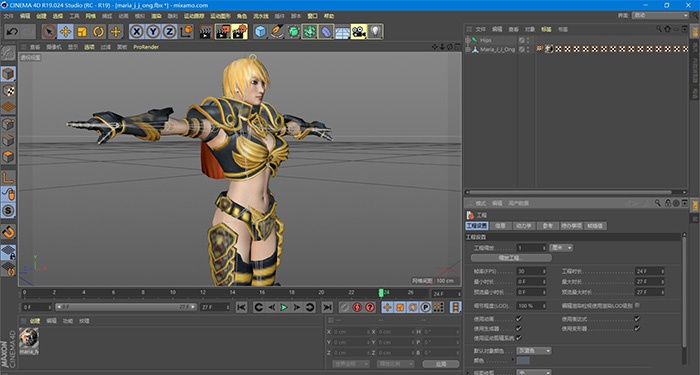Screen dimensions: 700x375
Task: Click the green Subdivision Surface generator icon
Action: (x=293, y=32)
